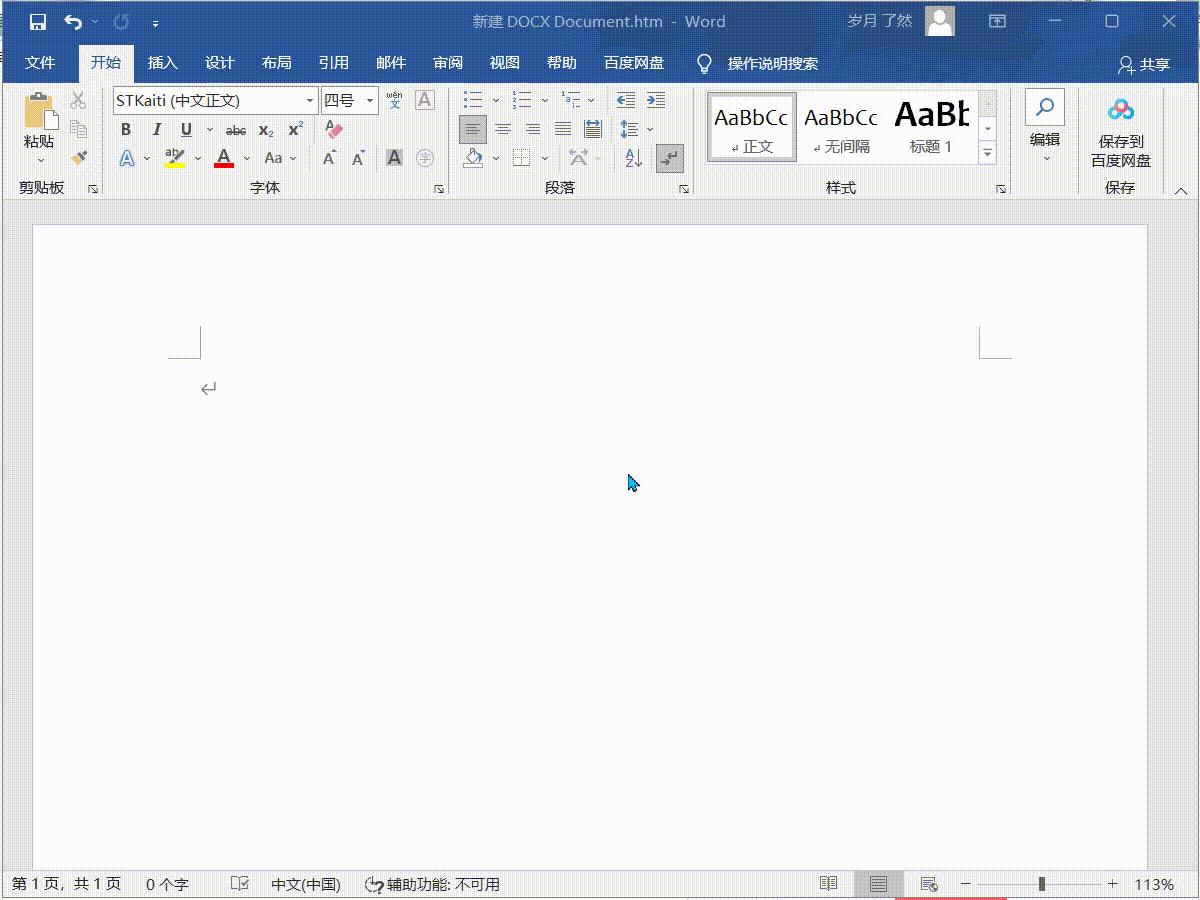1200x900 pixels.
Task: Click the Save to Baidu Netdisk icon
Action: [1120, 132]
